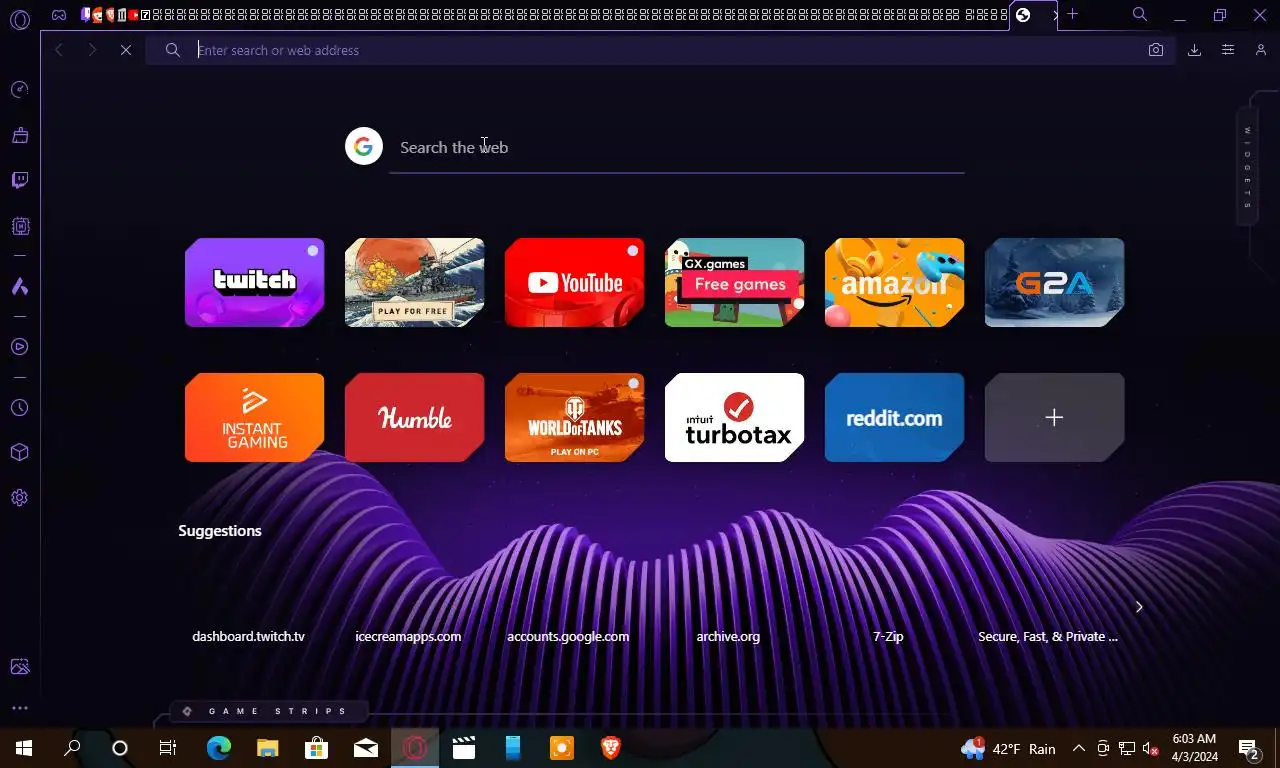The width and height of the screenshot is (1280, 768).
Task: Click the Google logo on start page
Action: 364,147
